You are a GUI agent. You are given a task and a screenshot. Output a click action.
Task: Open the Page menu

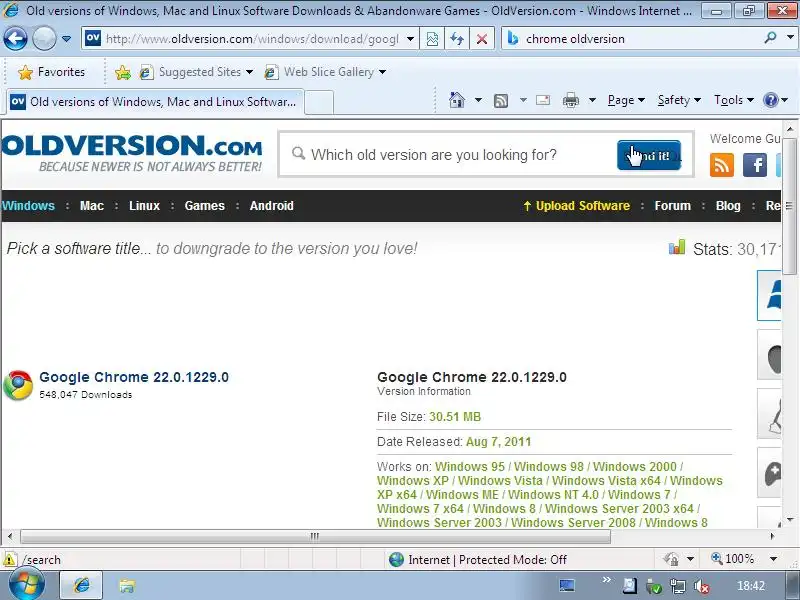pyautogui.click(x=626, y=100)
